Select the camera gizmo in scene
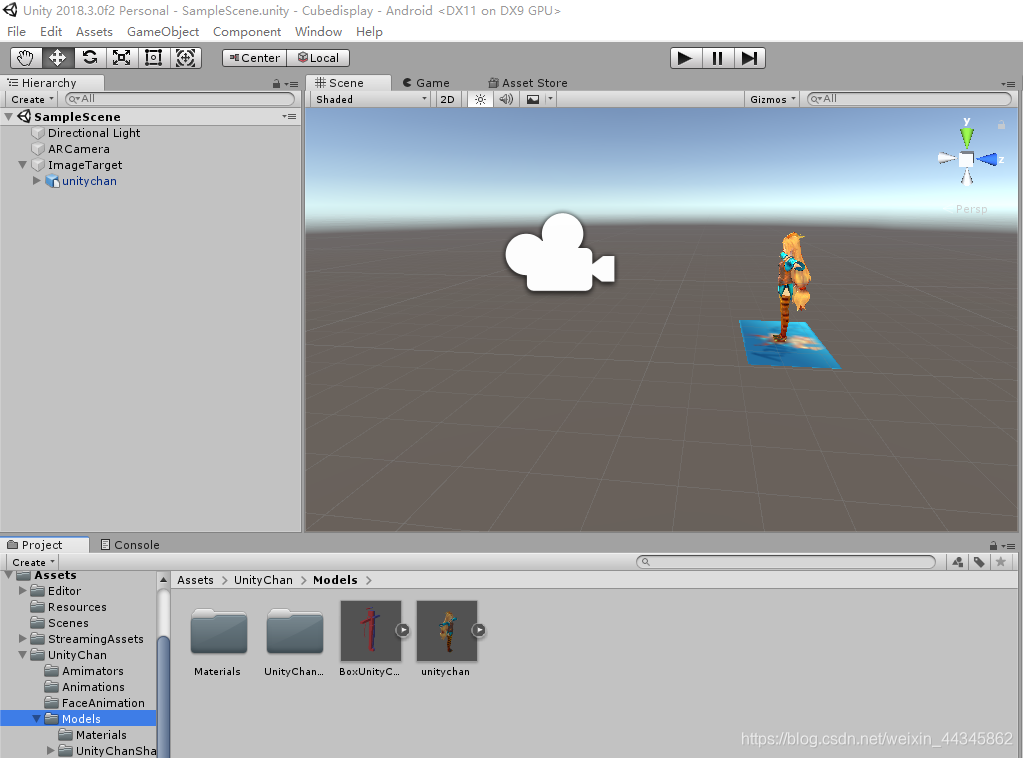 tap(560, 253)
